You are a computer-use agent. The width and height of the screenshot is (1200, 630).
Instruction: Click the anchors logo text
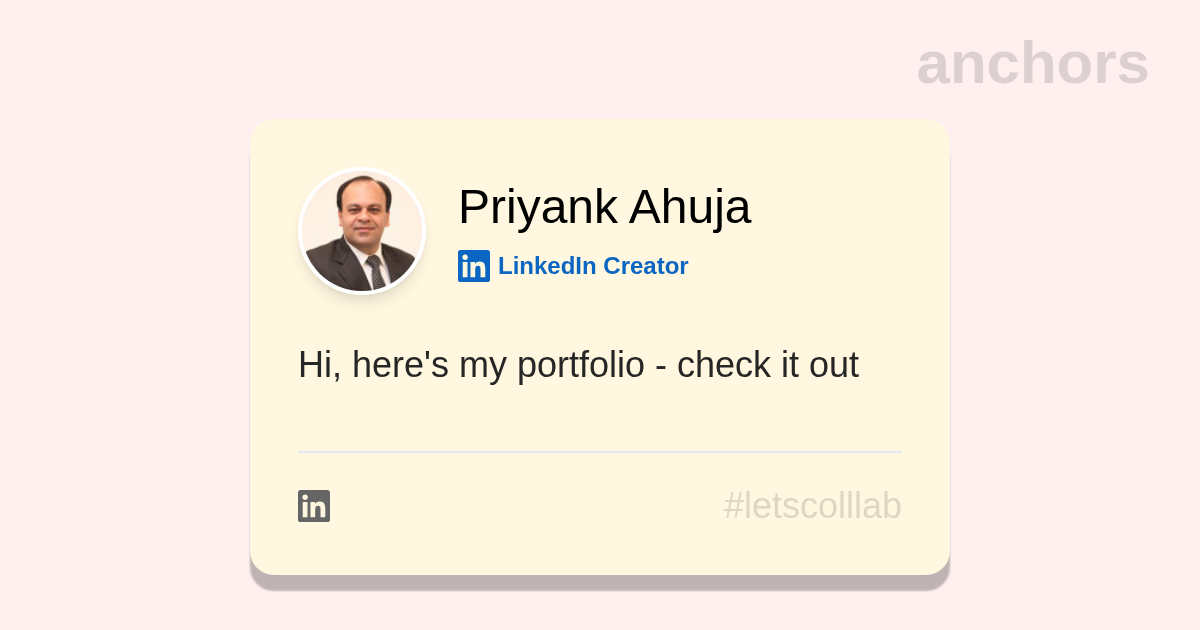pos(1032,63)
